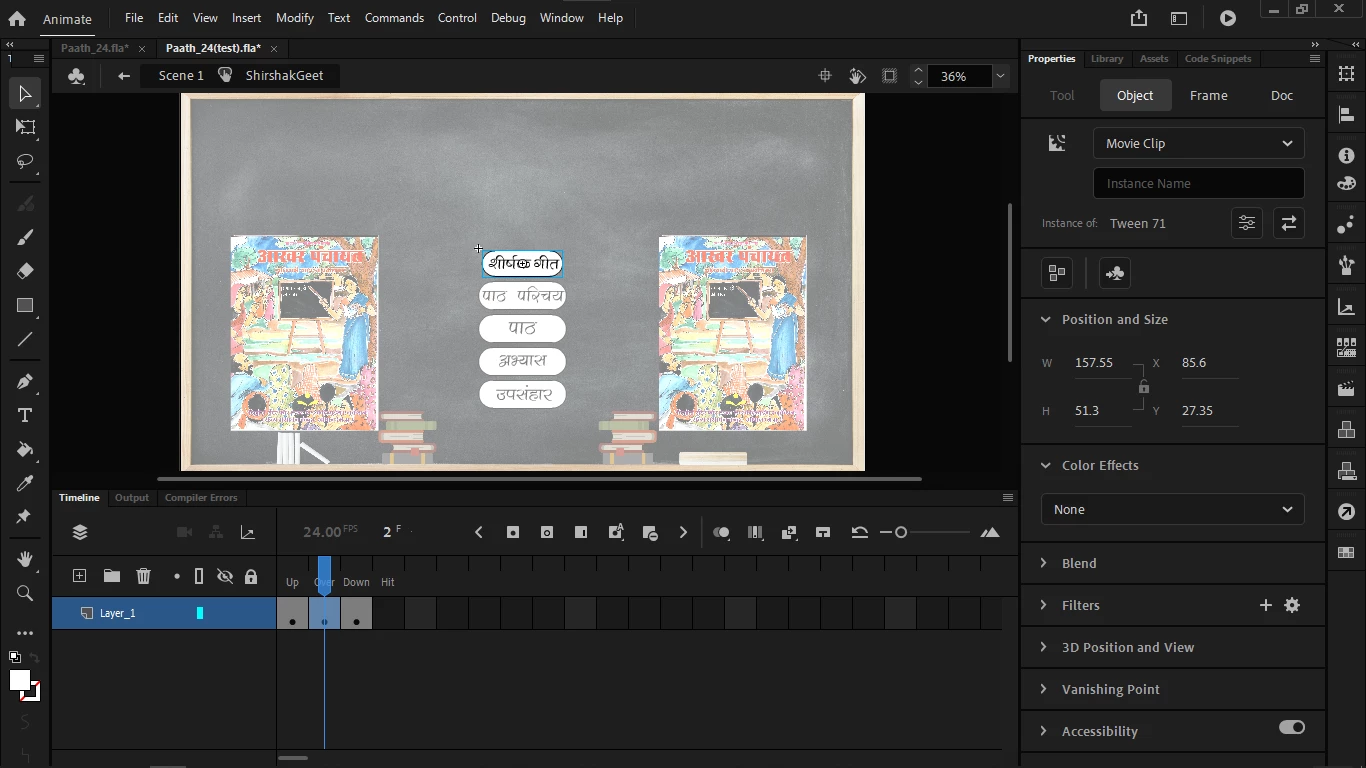Add a new filter with plus
This screenshot has height=768, width=1366.
click(1265, 605)
